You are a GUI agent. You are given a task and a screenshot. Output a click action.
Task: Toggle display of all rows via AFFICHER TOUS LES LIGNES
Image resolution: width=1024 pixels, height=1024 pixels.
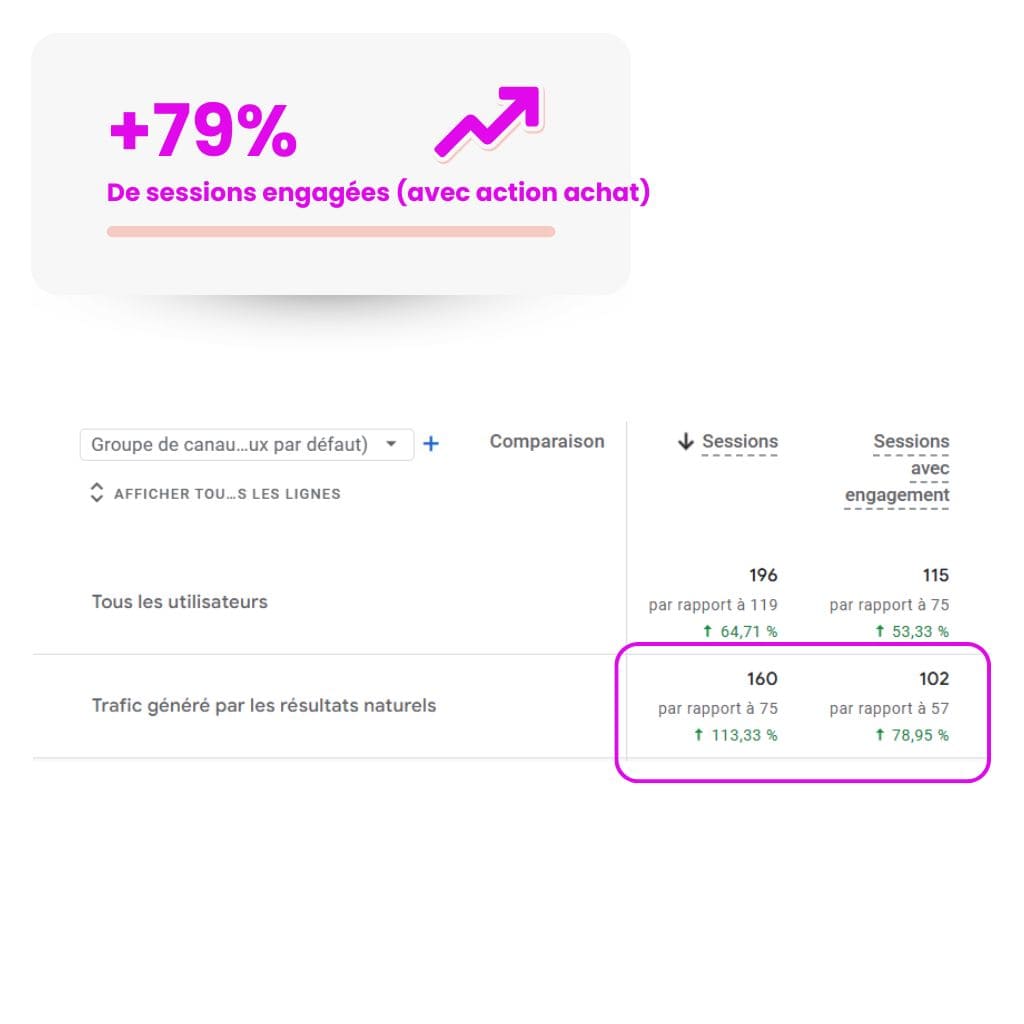click(228, 493)
